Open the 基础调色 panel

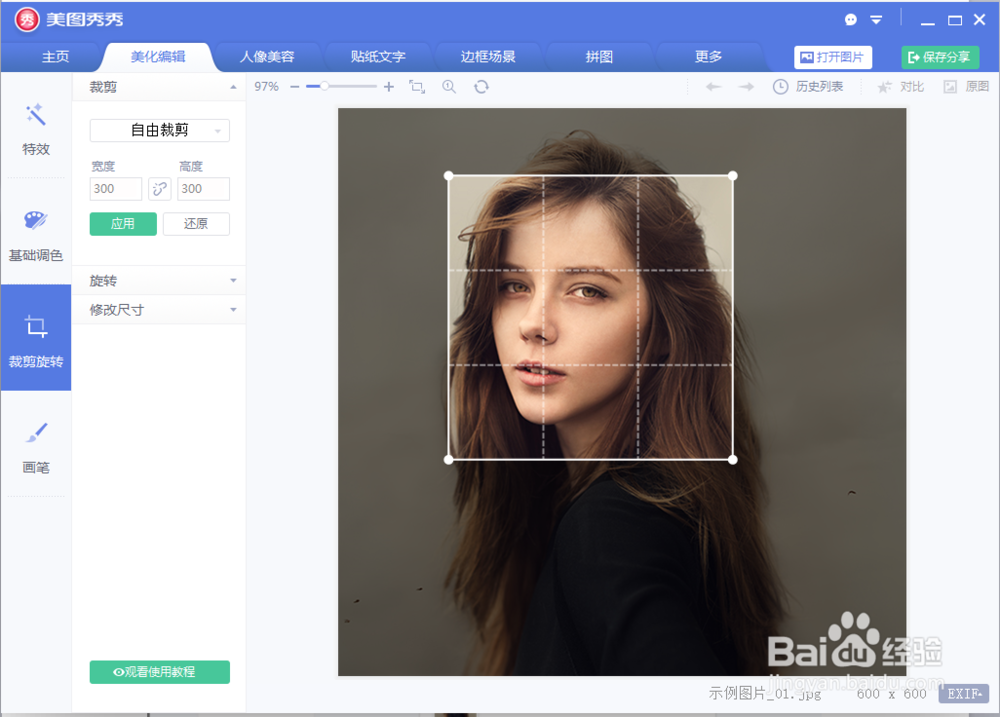click(x=36, y=239)
